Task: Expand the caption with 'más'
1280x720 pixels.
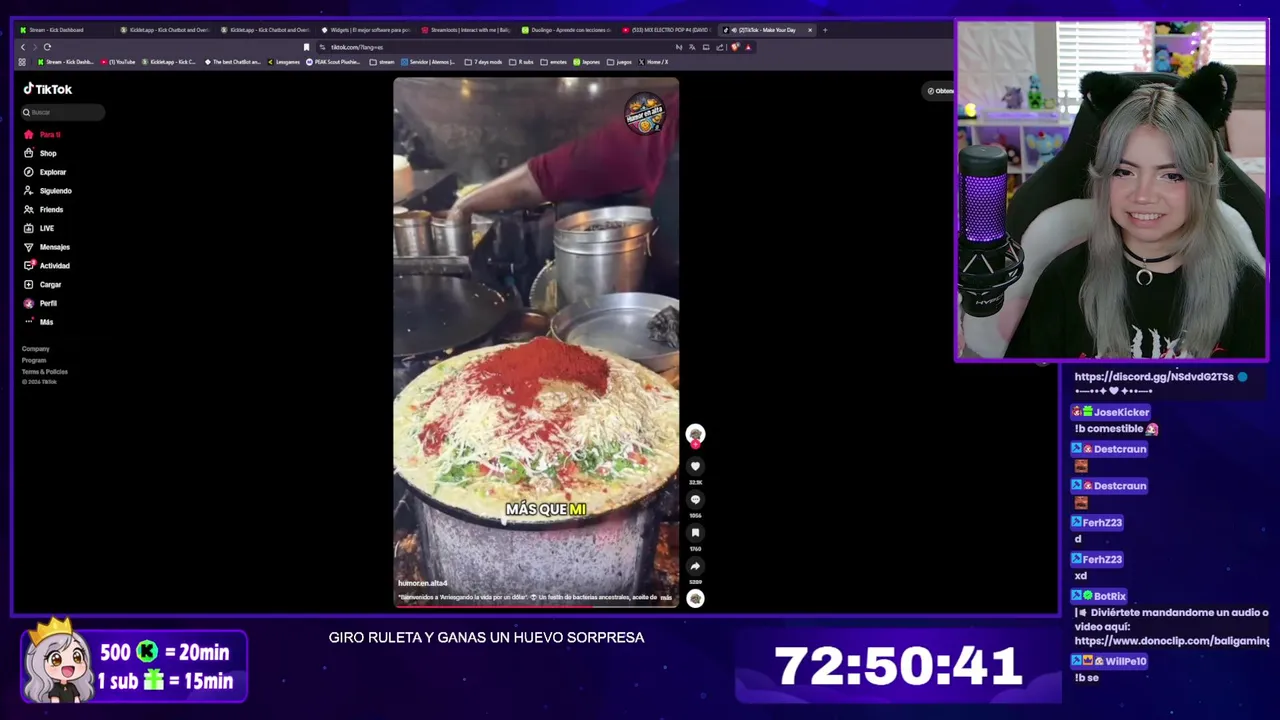Action: click(x=666, y=597)
